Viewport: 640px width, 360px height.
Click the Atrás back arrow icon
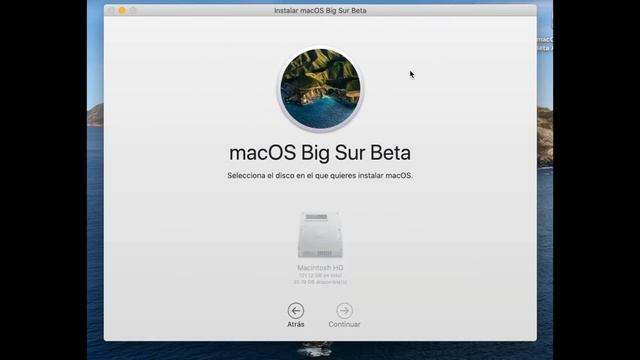click(x=296, y=311)
